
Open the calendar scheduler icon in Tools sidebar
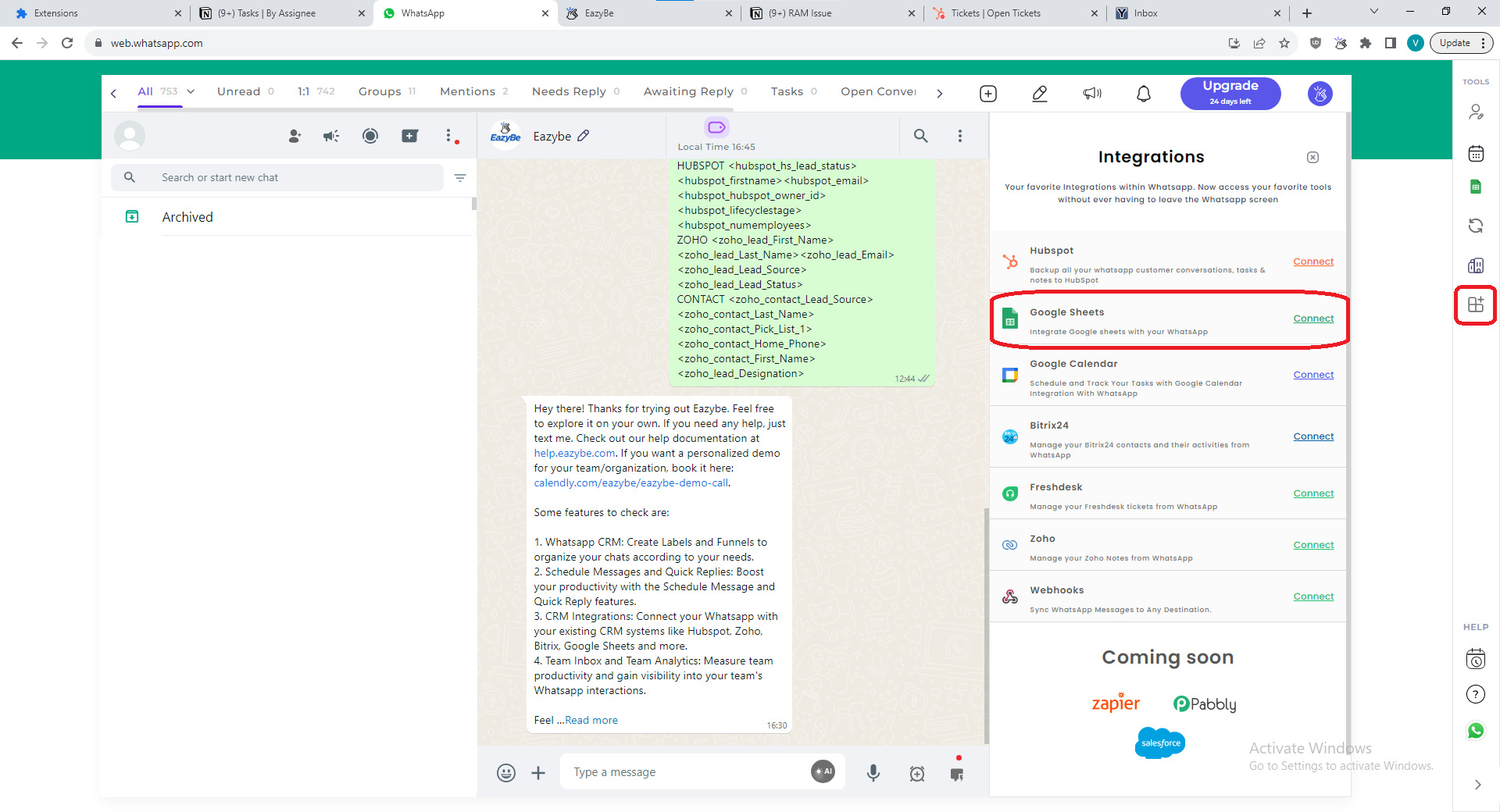(1475, 153)
